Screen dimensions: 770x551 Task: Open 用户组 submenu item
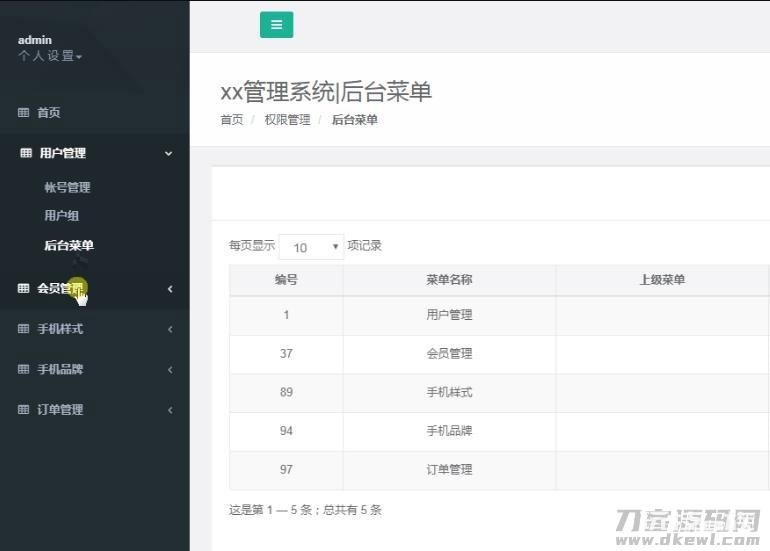point(61,215)
